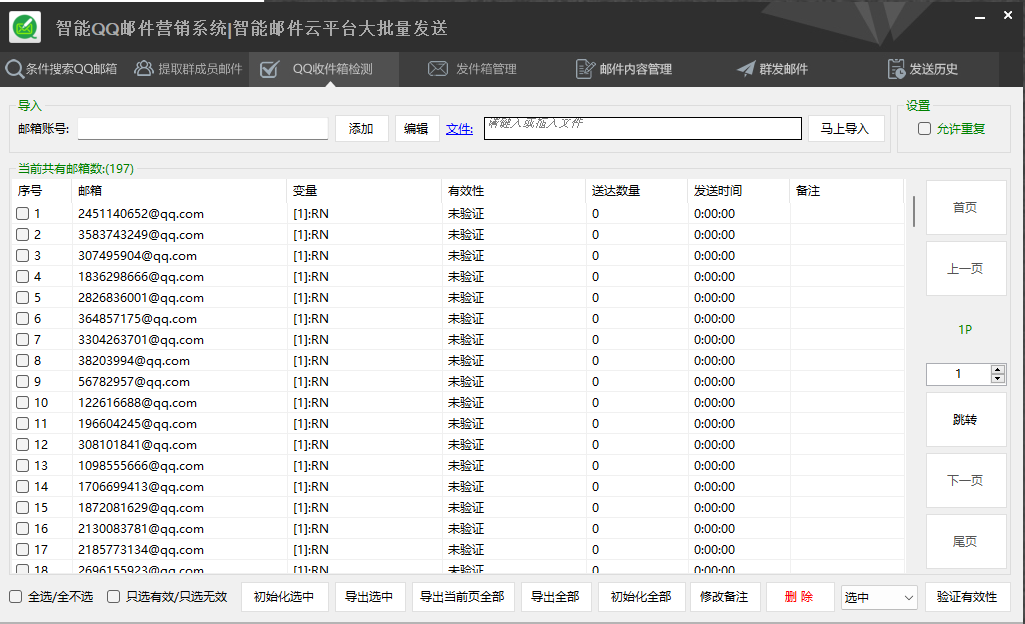Click the group members icon for 提取群成员邮件

point(144,69)
